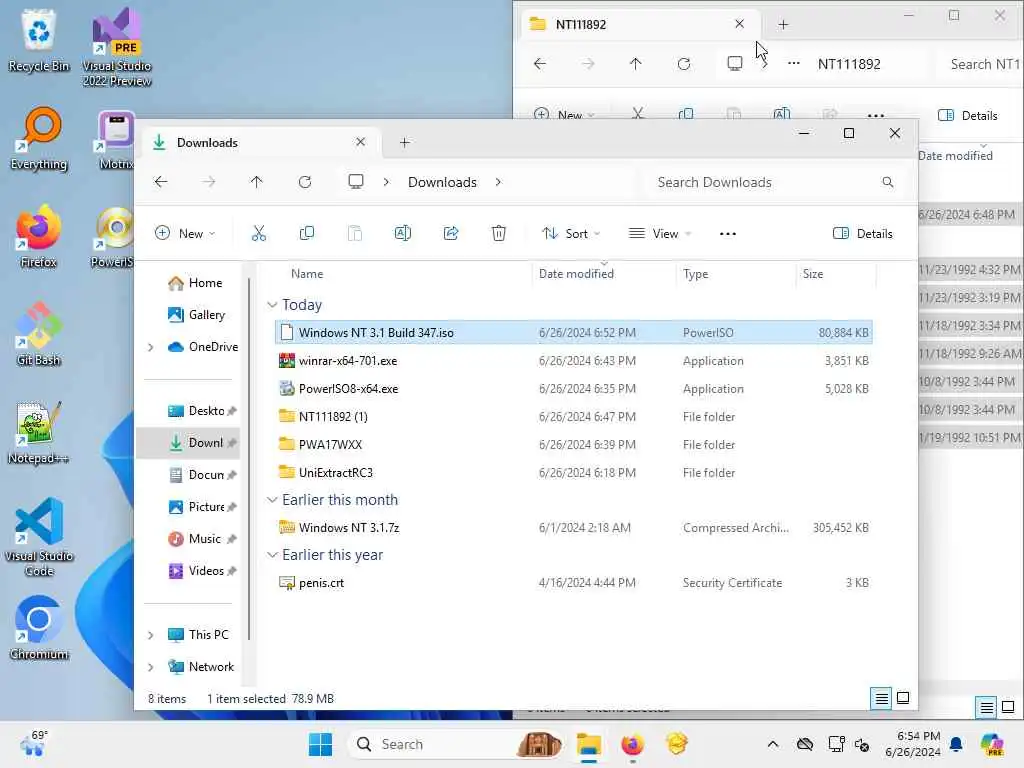Sort by Size column header

click(812, 274)
